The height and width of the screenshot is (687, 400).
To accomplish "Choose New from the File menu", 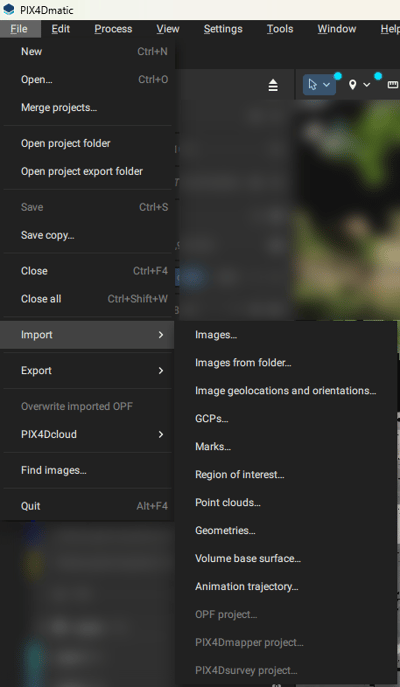I will 87,52.
